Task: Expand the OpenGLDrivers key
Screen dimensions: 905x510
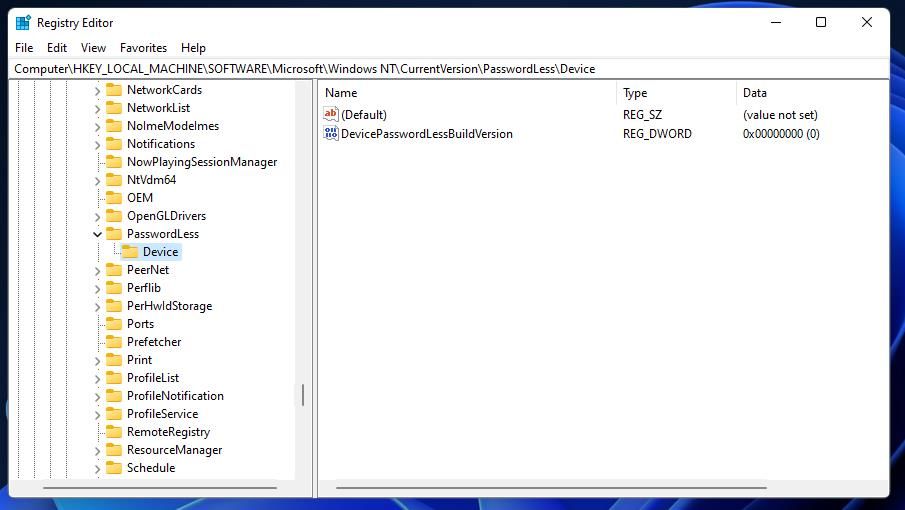Action: point(98,216)
